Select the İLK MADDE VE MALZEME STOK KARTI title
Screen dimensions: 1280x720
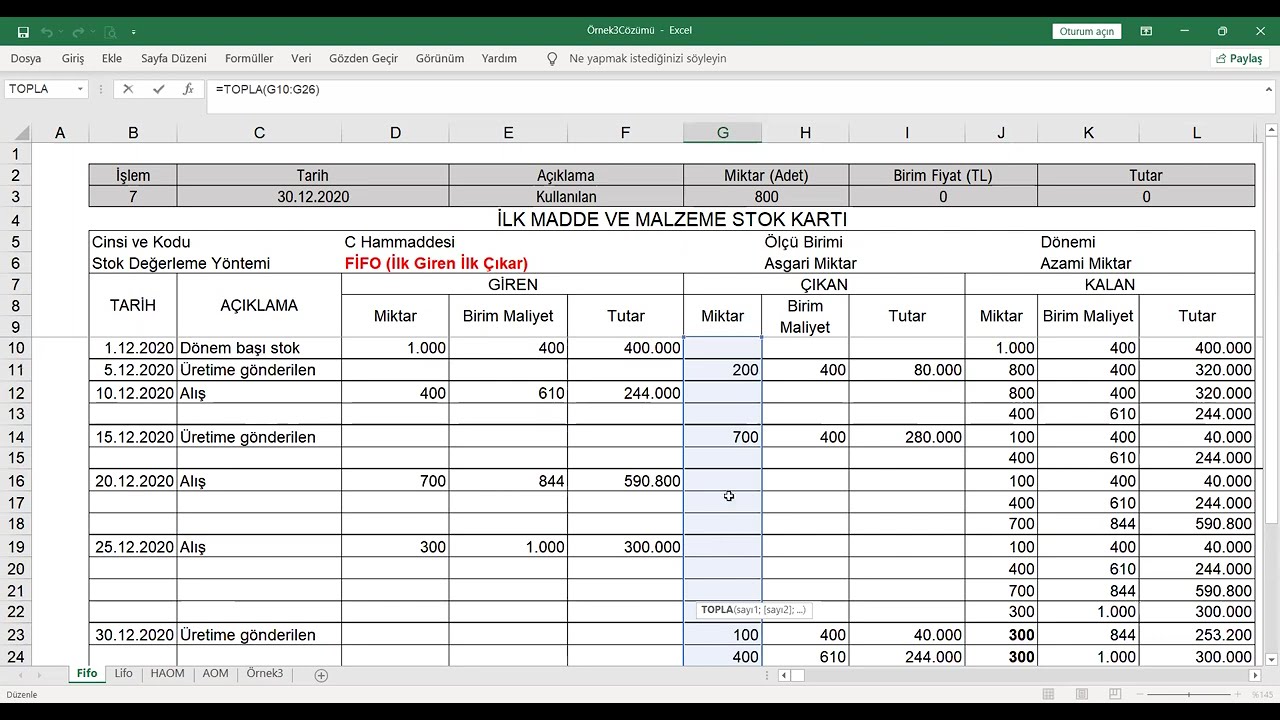(672, 219)
